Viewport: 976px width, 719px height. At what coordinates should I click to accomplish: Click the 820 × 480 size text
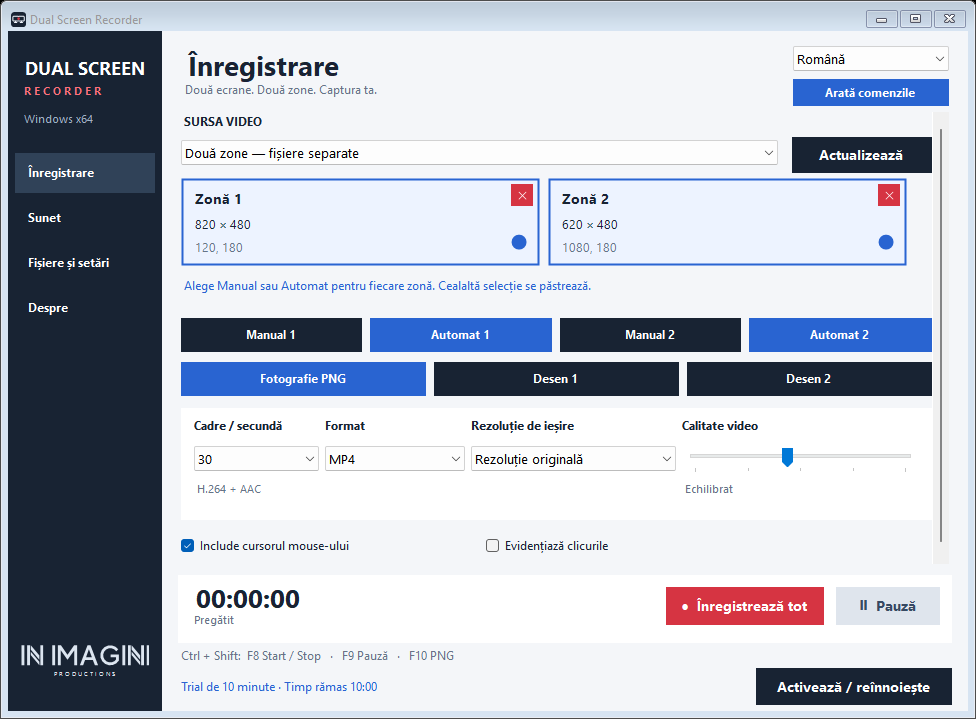click(x=223, y=225)
